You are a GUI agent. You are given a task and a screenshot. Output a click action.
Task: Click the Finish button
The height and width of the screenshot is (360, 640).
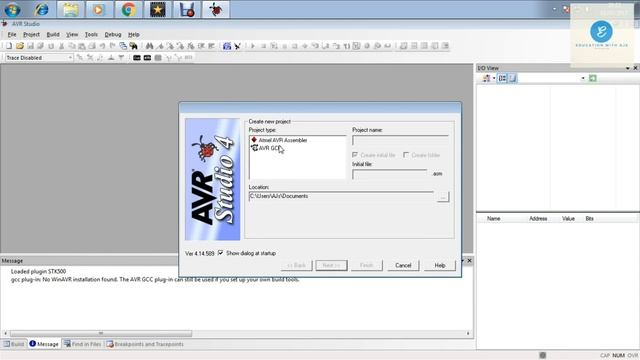(x=367, y=265)
